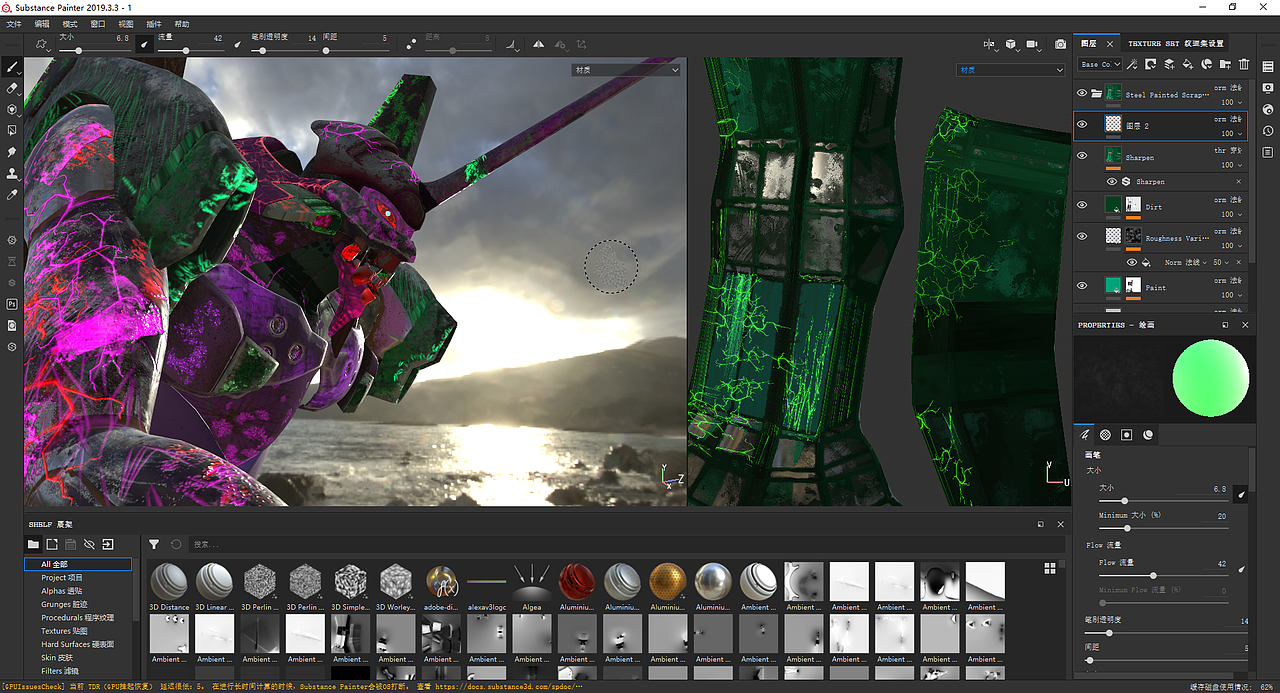
Task: Click the Shelf import resource icon
Action: pyautogui.click(x=107, y=545)
